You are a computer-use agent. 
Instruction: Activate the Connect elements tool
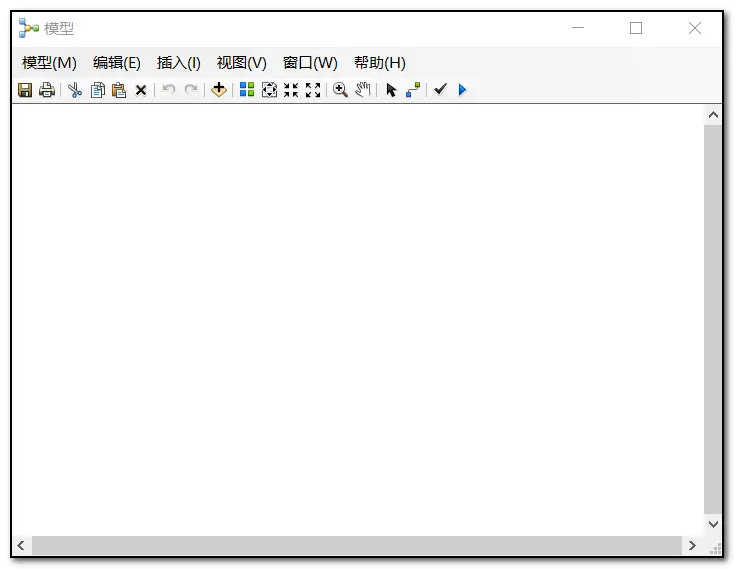413,90
